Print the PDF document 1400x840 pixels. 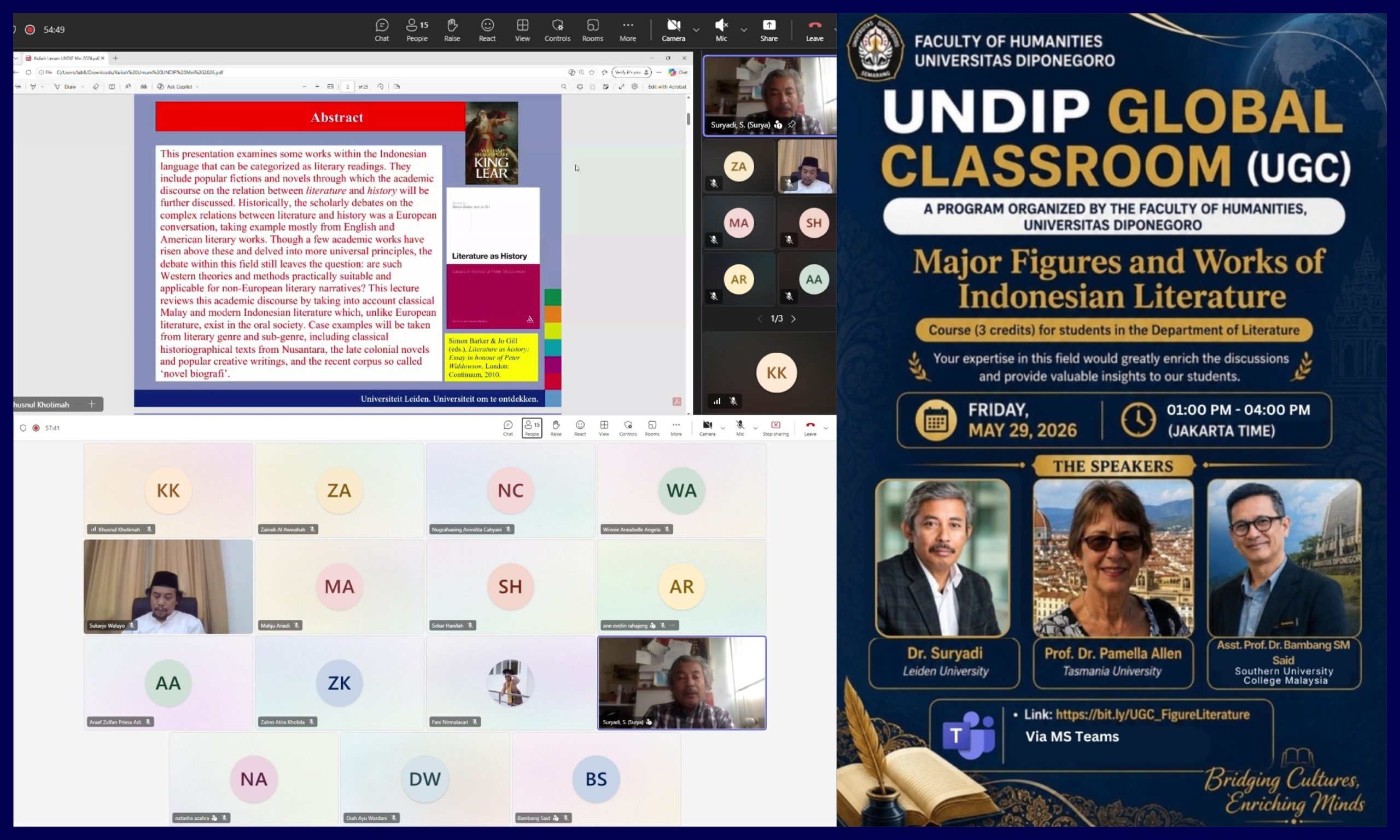click(580, 86)
